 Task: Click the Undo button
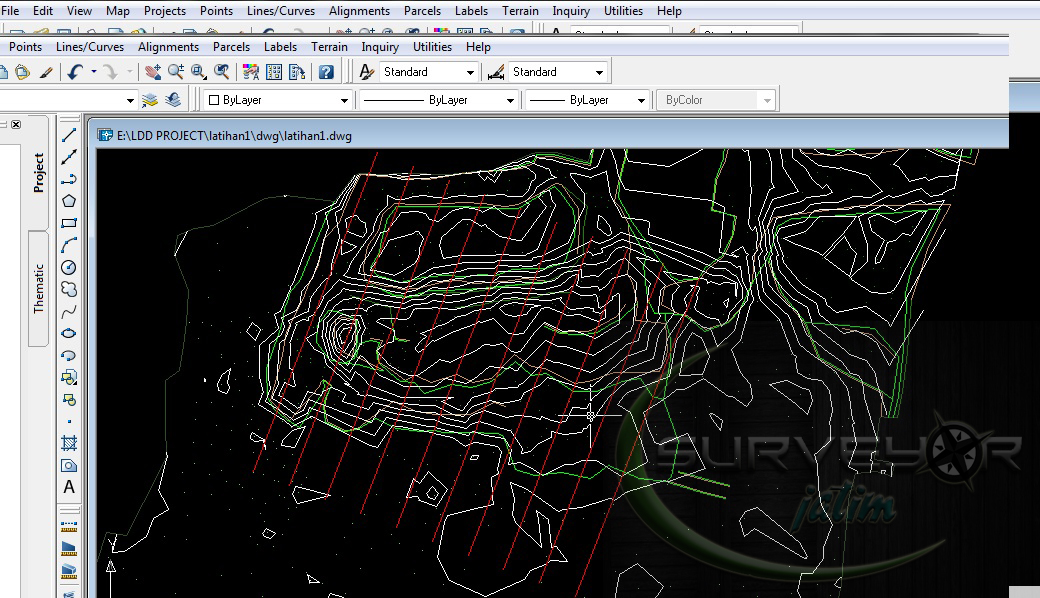point(75,71)
